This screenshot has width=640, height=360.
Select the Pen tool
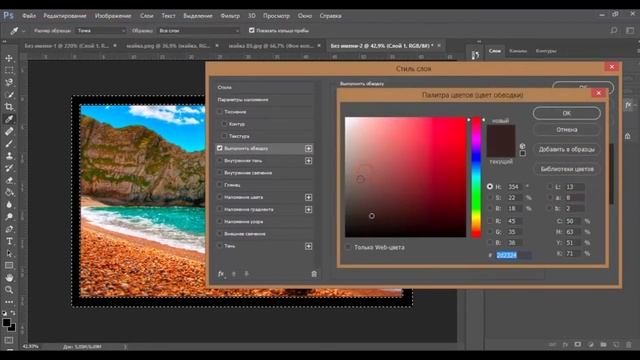tap(9, 229)
